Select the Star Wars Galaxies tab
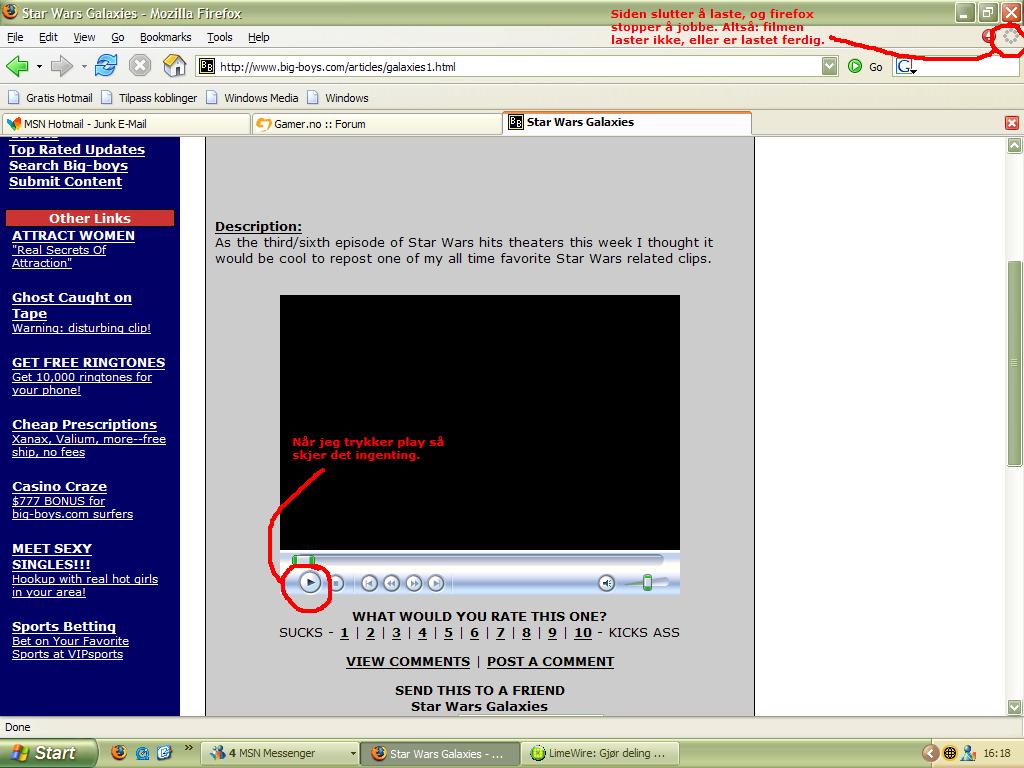1024x768 pixels. pyautogui.click(x=627, y=122)
